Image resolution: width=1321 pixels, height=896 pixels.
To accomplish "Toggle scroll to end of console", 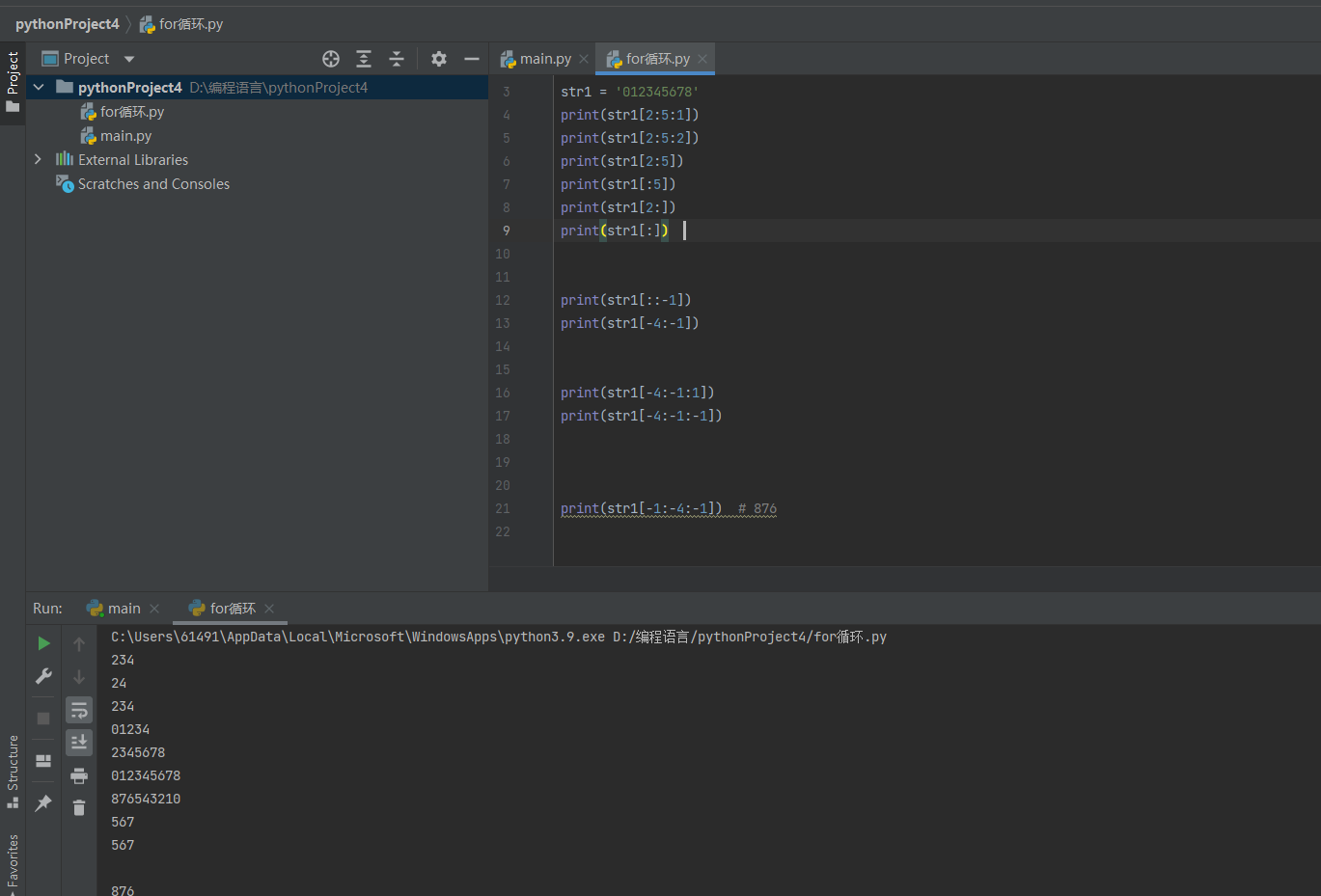I will (x=79, y=742).
